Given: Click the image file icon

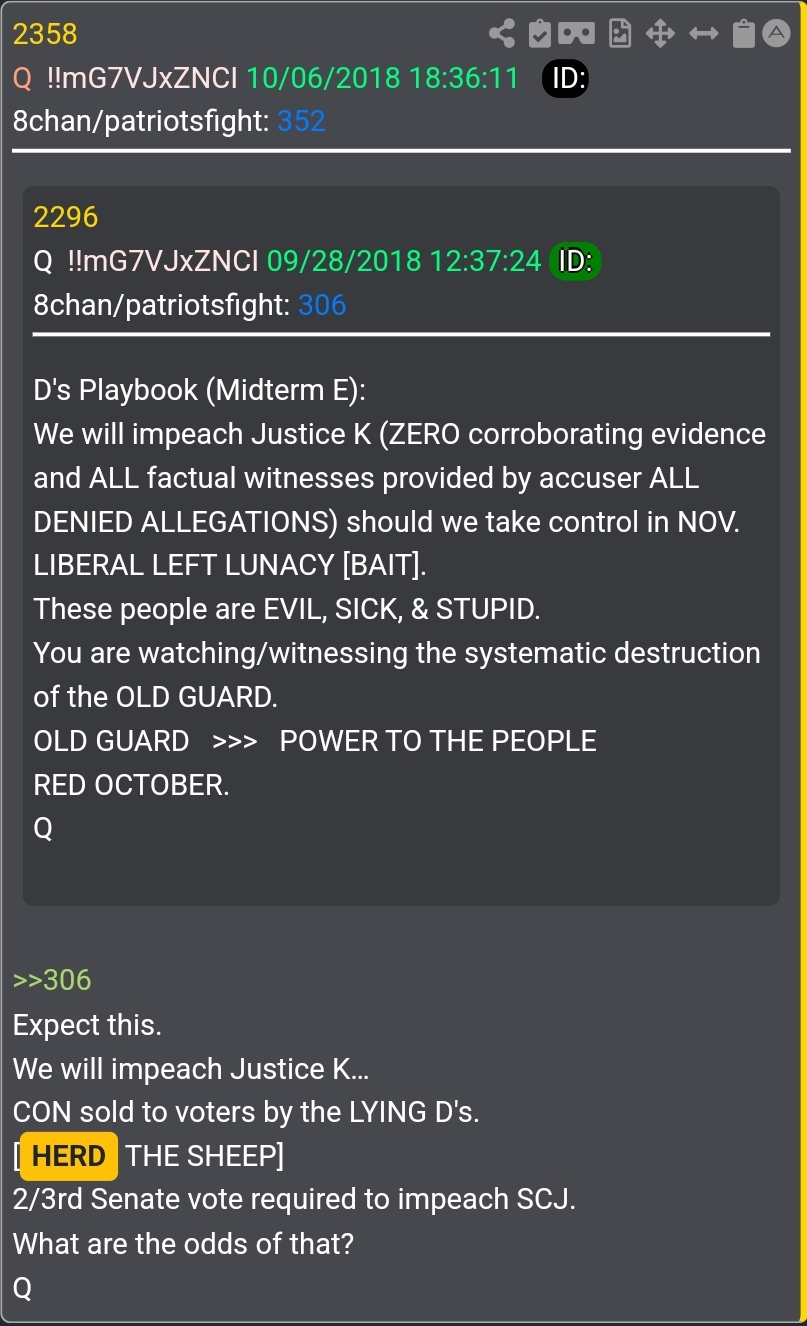Looking at the screenshot, I should (621, 34).
